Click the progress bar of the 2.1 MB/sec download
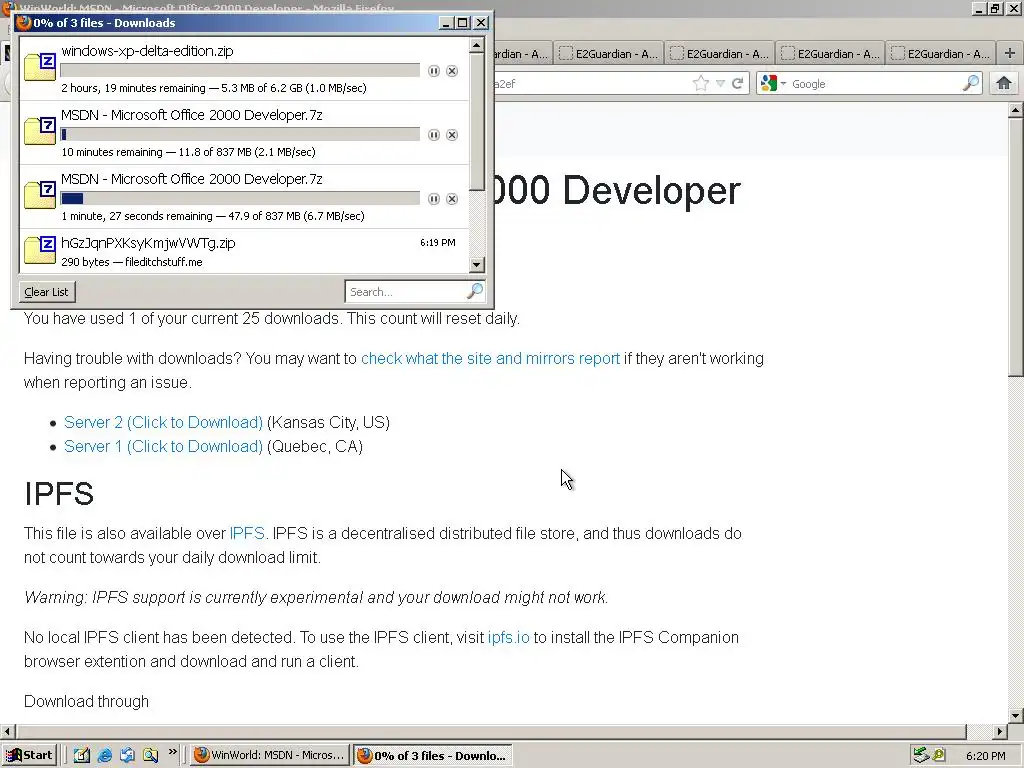The width and height of the screenshot is (1024, 768). coord(240,135)
